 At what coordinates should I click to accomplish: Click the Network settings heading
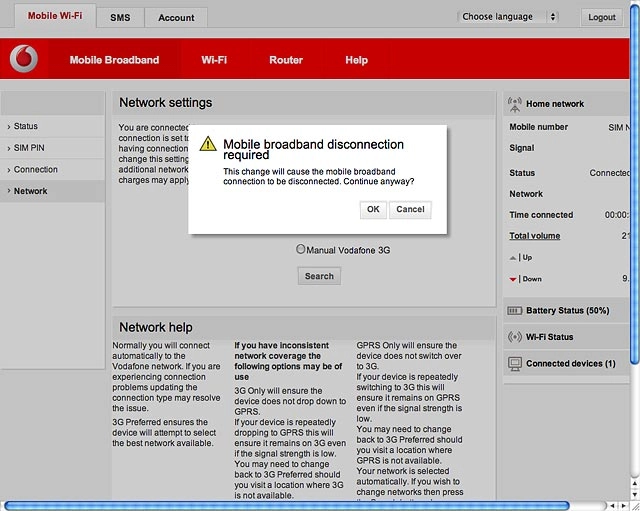[165, 102]
